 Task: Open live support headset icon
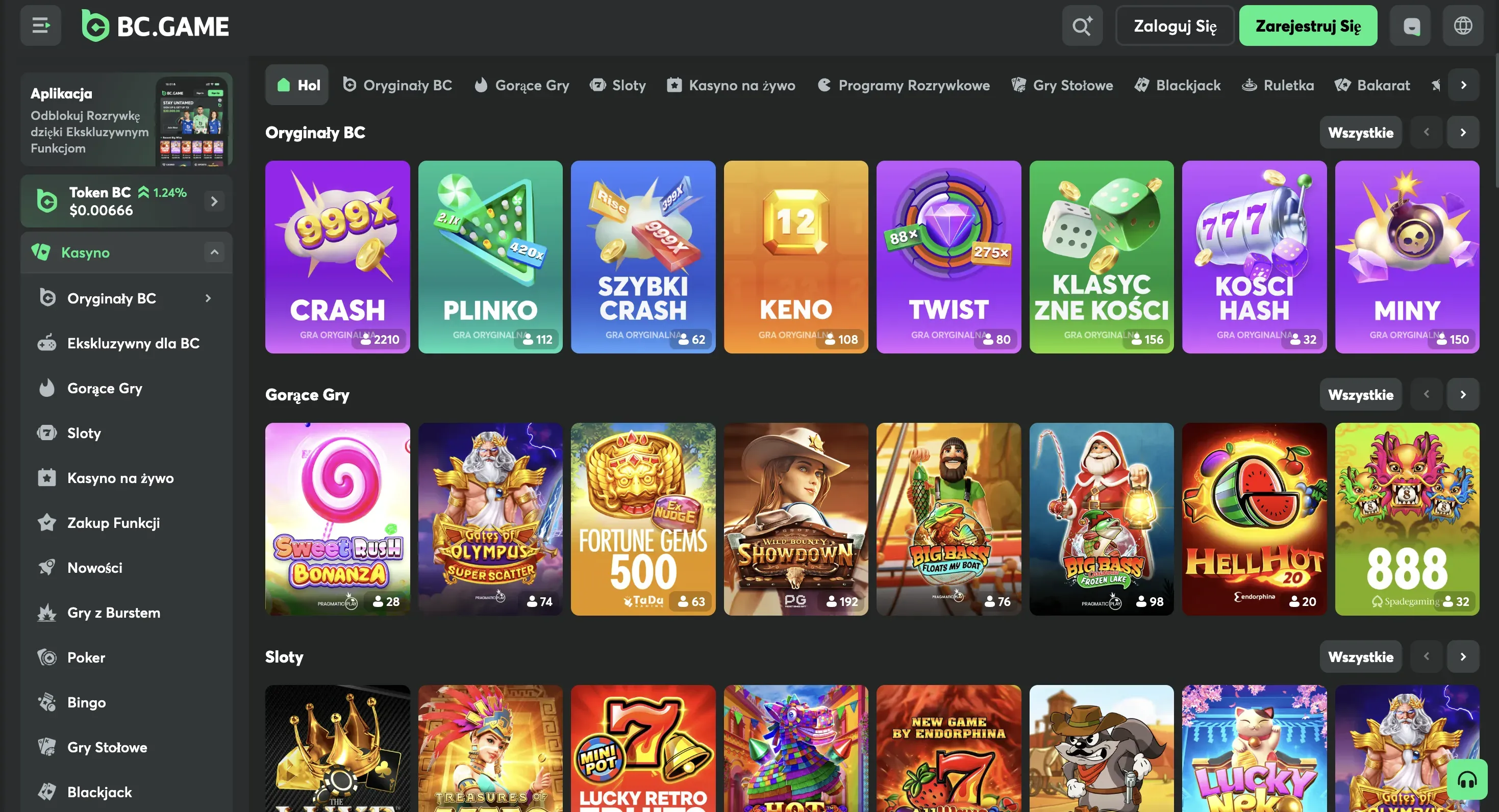pos(1467,779)
